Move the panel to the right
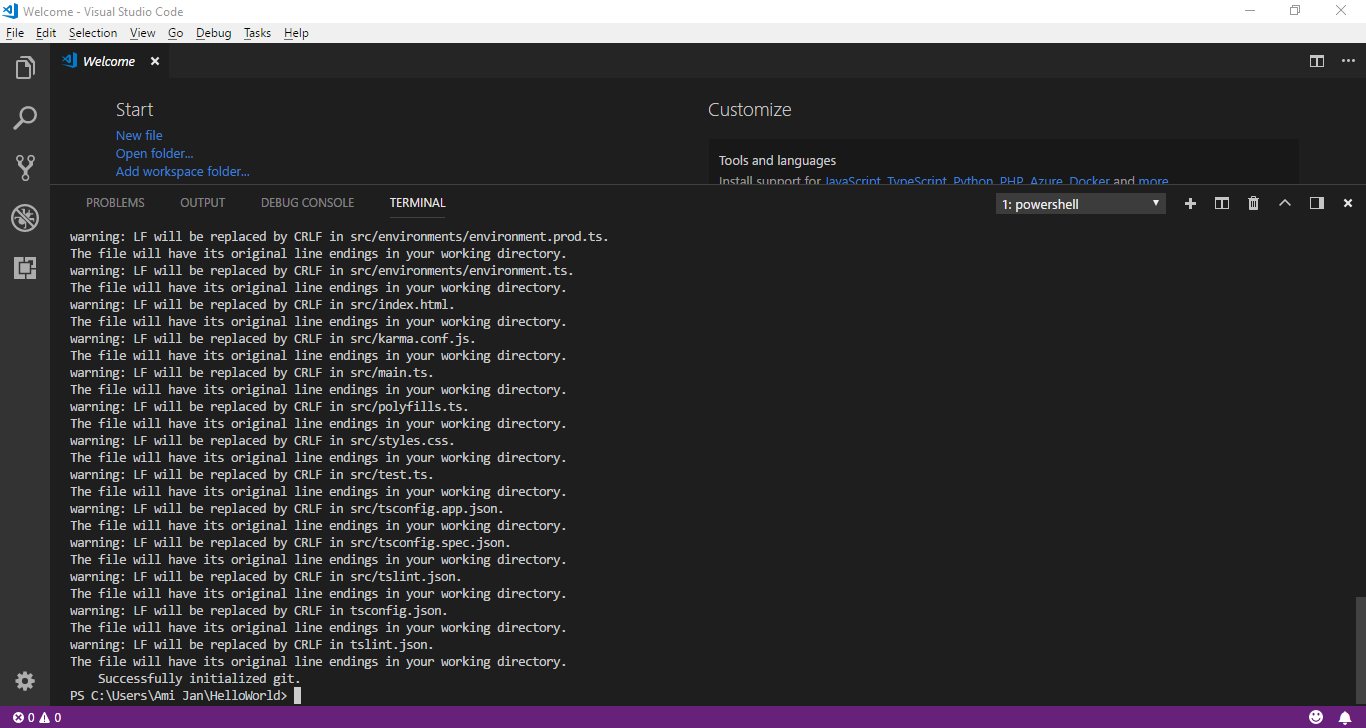Viewport: 1366px width, 728px height. click(x=1316, y=203)
